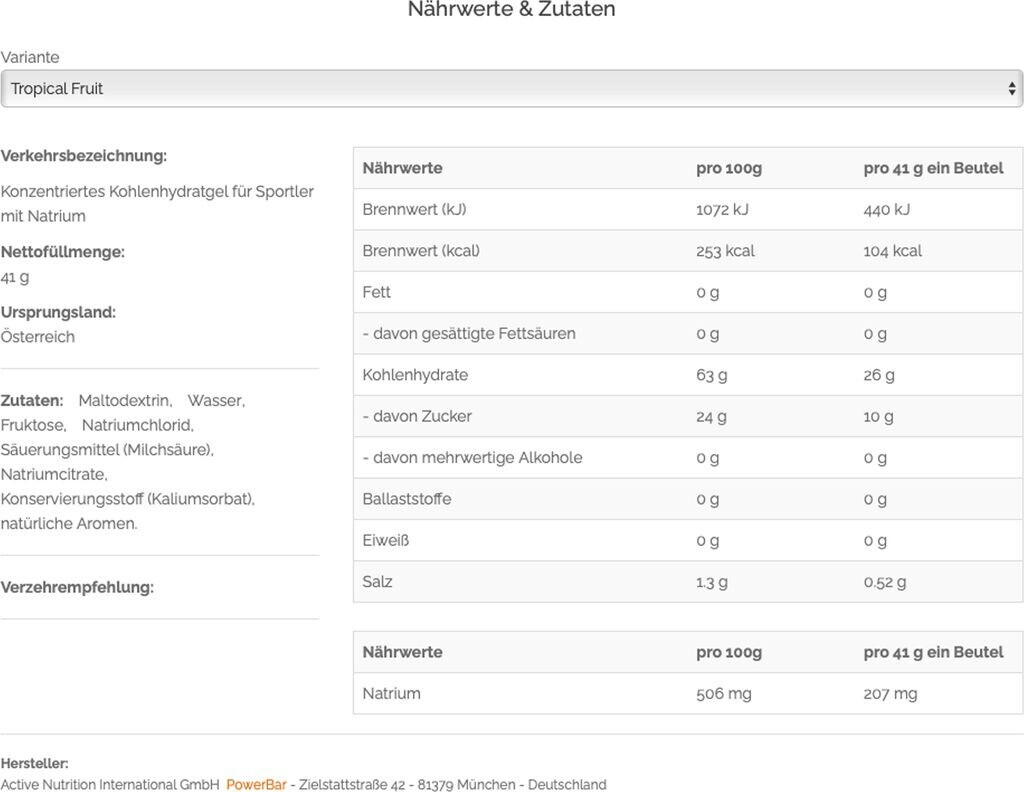1024x792 pixels.
Task: Click the Natrium row label
Action: pyautogui.click(x=391, y=694)
